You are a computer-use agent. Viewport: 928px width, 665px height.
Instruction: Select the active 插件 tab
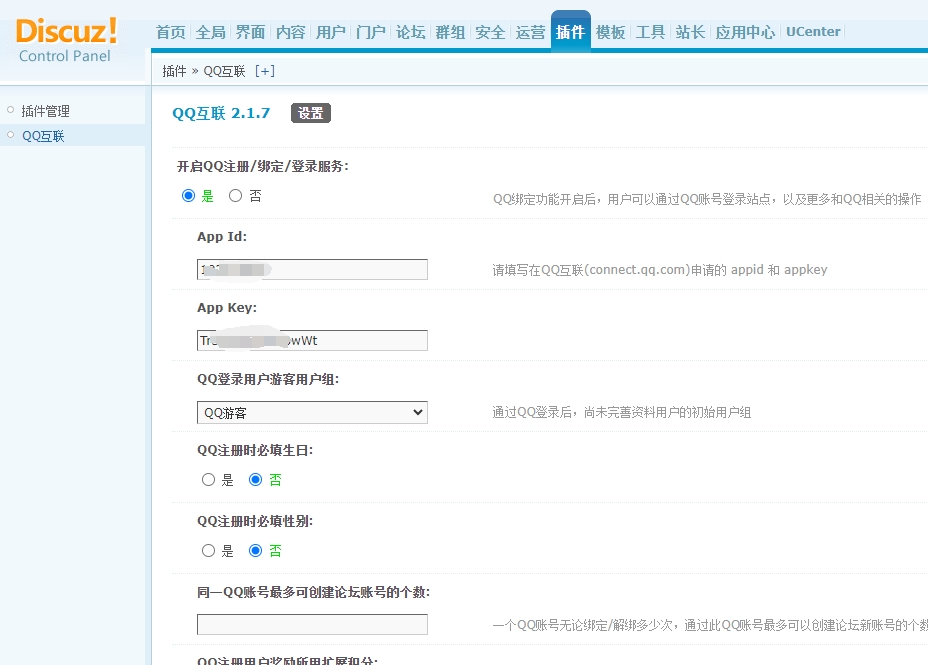click(571, 32)
